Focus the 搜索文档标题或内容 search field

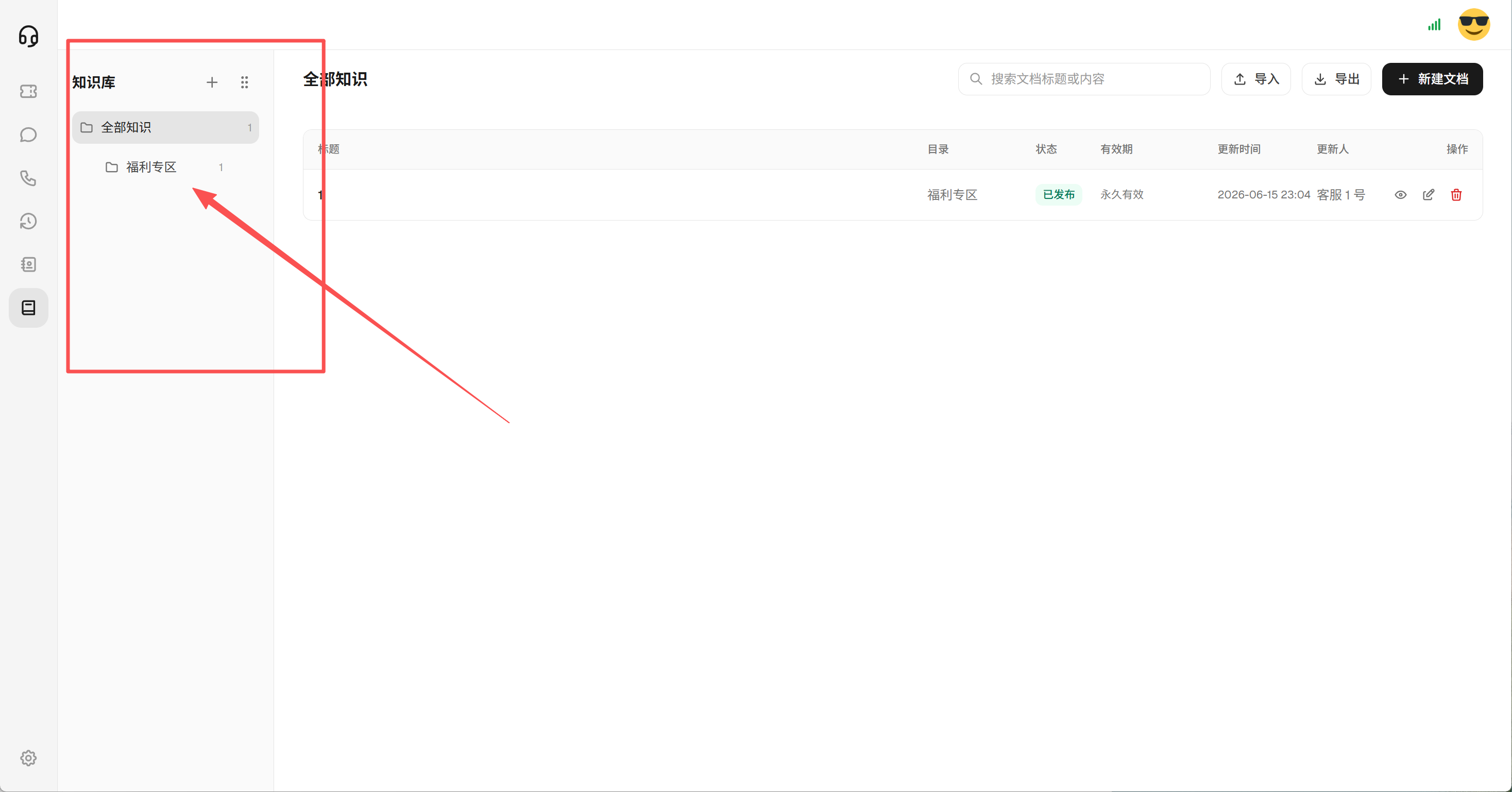(x=1084, y=79)
